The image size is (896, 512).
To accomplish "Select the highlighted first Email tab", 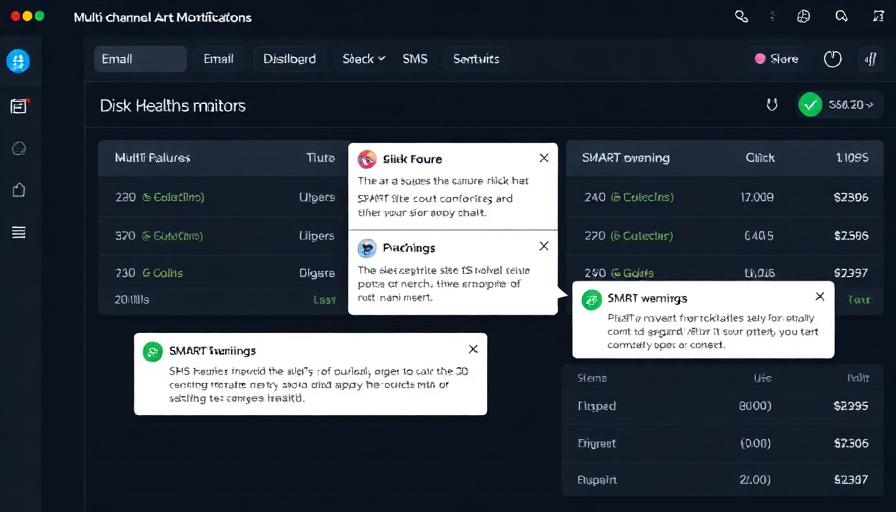I will pyautogui.click(x=141, y=59).
